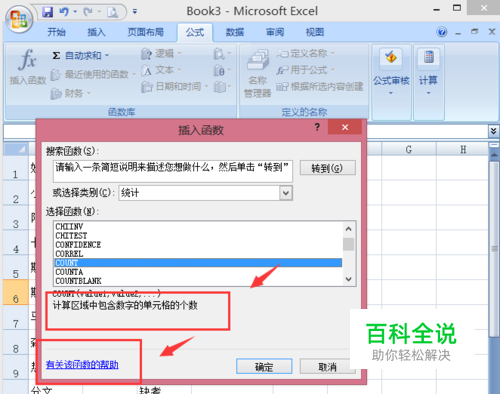Viewport: 500px width, 394px height.
Task: Open lookup and reference functions icon
Action: tap(222, 54)
